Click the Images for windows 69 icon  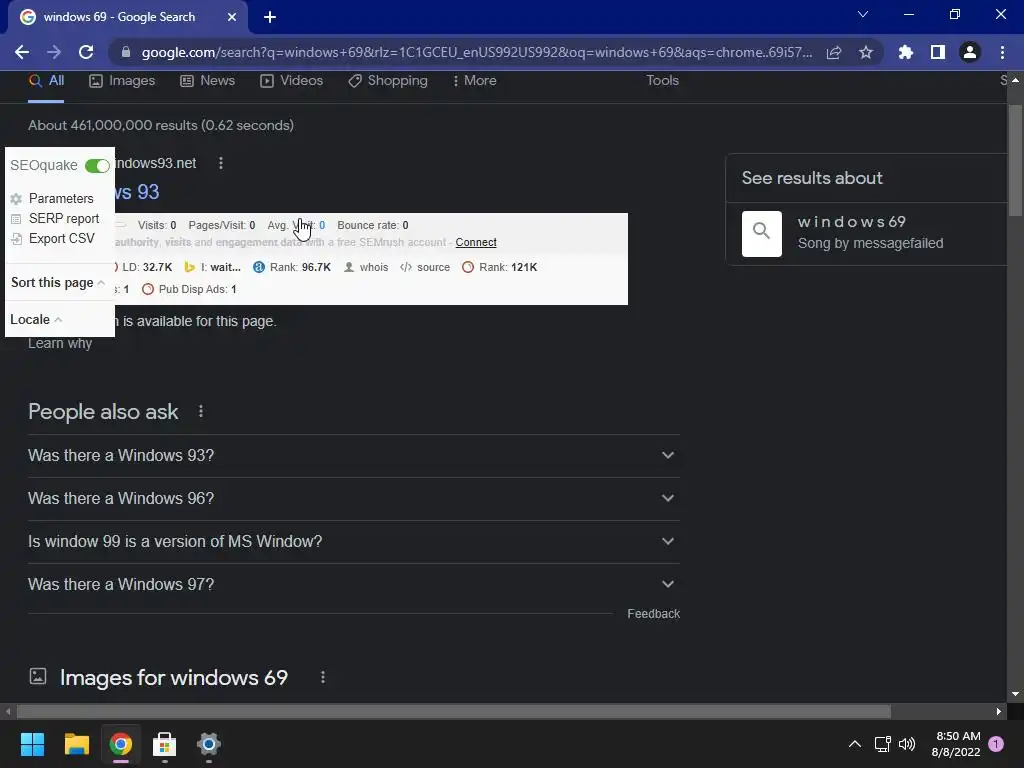point(38,677)
